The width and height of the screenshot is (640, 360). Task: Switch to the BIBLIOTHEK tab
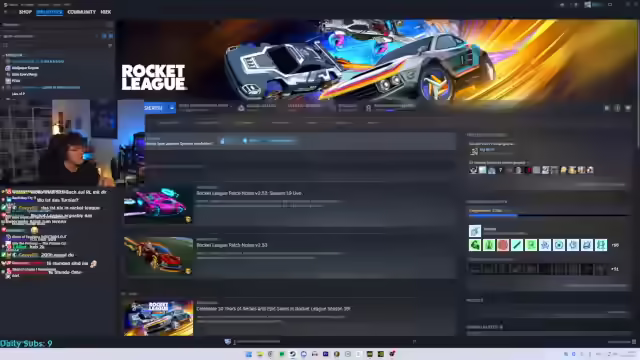point(49,12)
